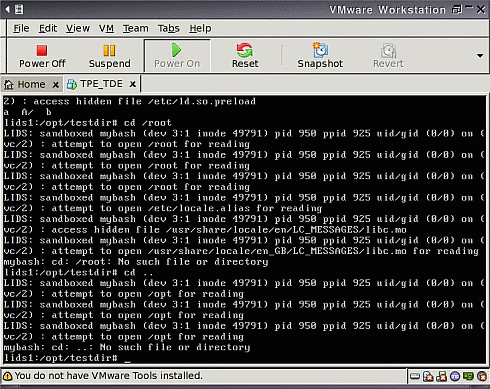The width and height of the screenshot is (490, 389).
Task: Click the red Power Off icon
Action: pyautogui.click(x=42, y=51)
